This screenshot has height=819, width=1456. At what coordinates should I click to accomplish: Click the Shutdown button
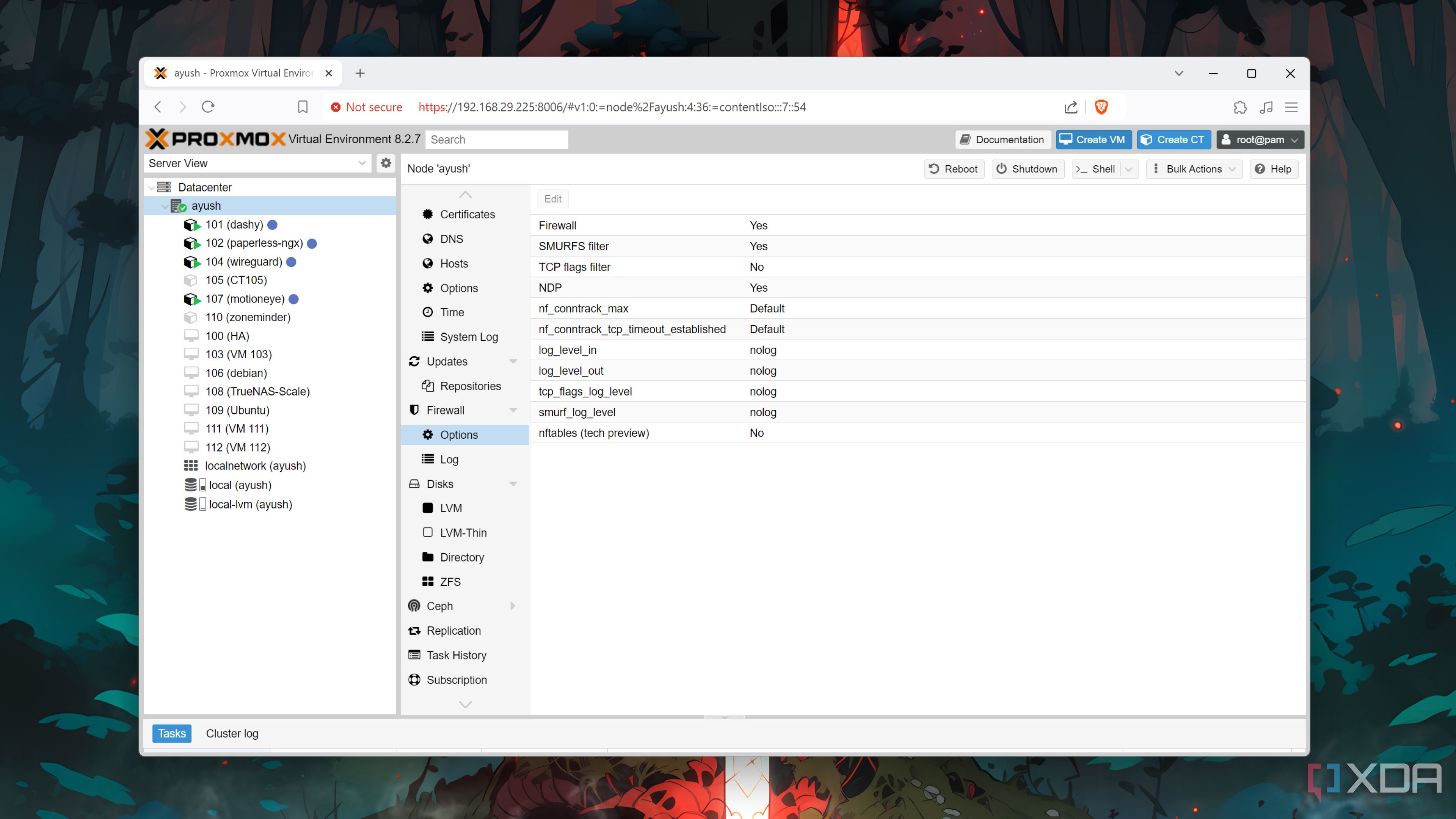point(1028,168)
